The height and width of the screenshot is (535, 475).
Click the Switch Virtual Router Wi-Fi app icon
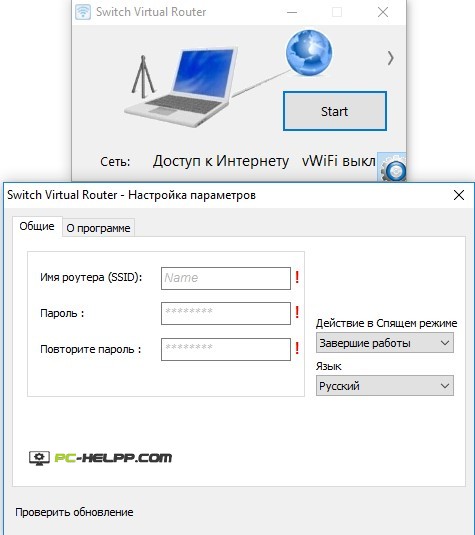[x=83, y=12]
